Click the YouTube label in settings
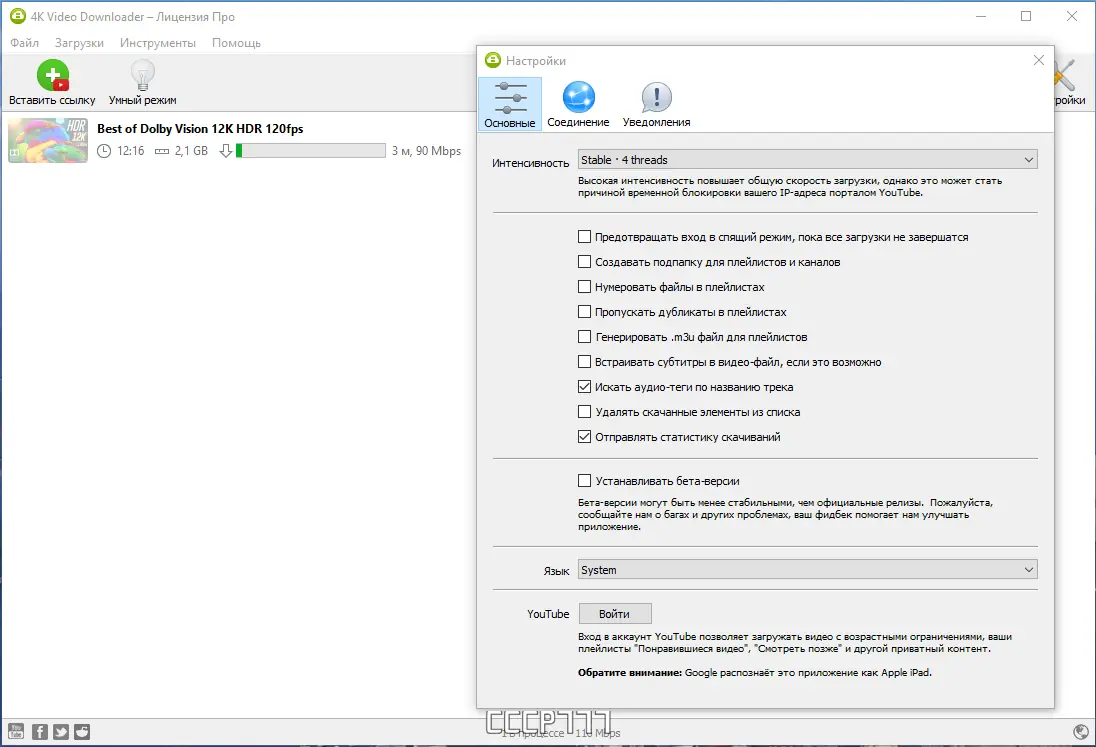Image resolution: width=1096 pixels, height=747 pixels. tap(548, 614)
